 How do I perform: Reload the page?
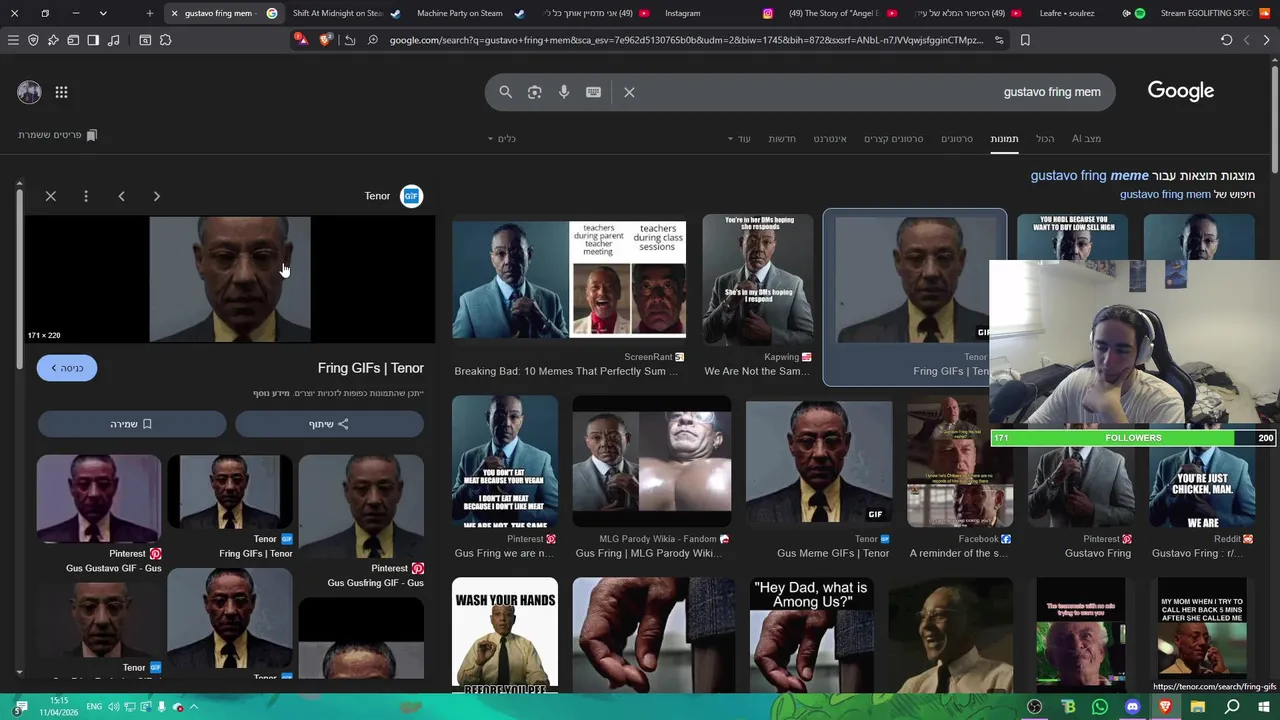point(1226,40)
